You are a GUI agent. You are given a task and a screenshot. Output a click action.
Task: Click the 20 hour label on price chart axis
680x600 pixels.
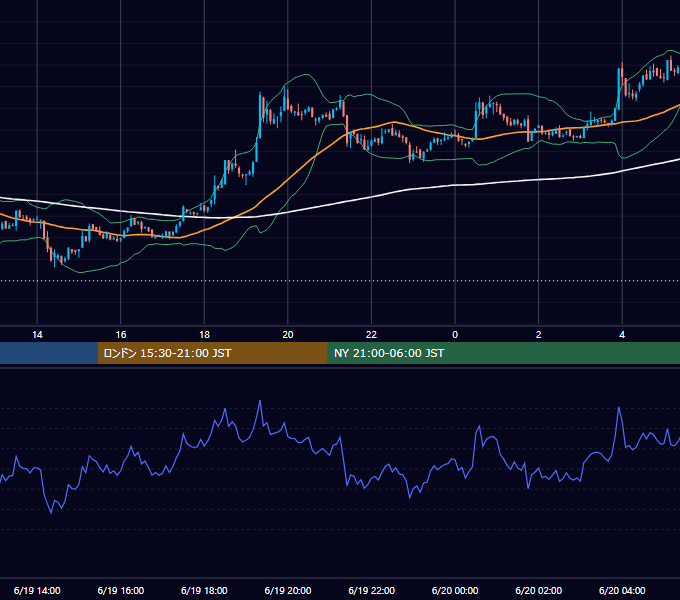click(x=288, y=335)
